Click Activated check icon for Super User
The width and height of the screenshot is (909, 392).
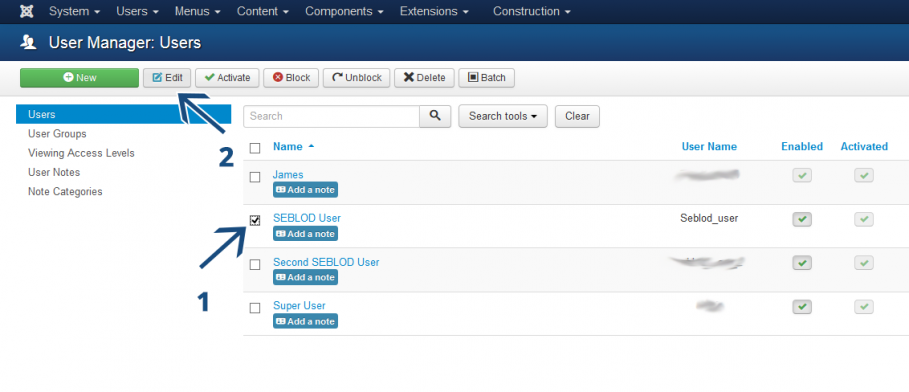(864, 307)
